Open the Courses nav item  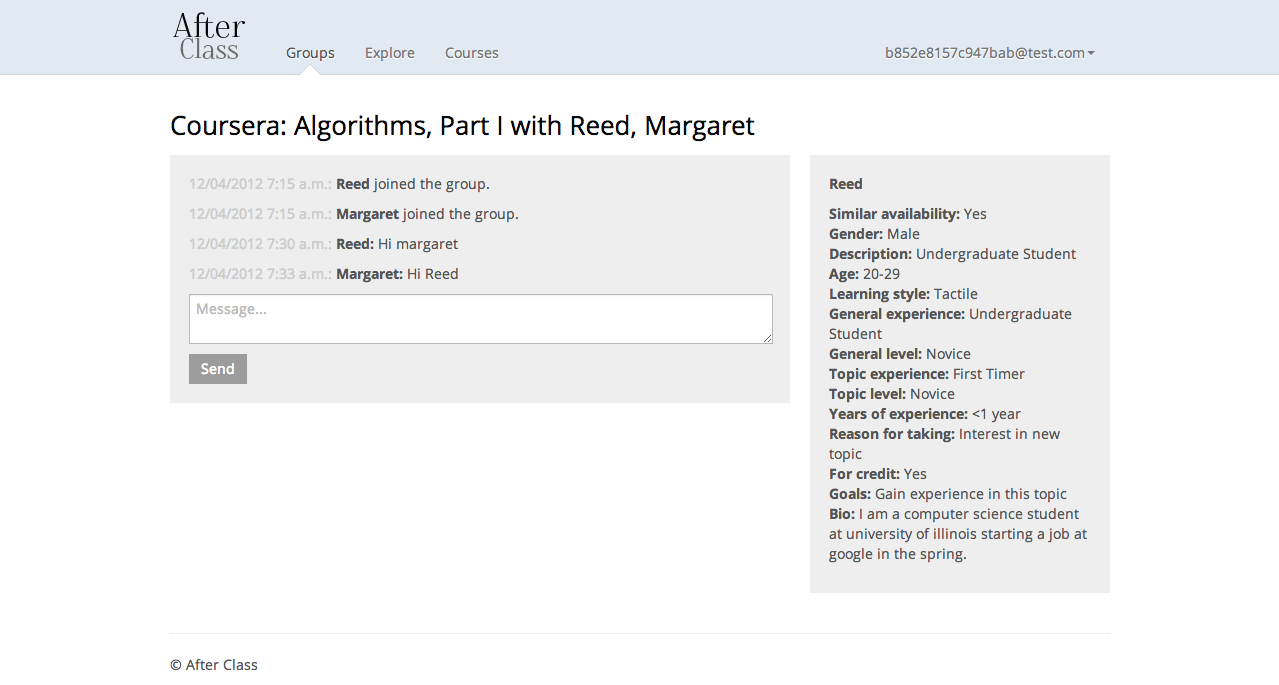[471, 53]
